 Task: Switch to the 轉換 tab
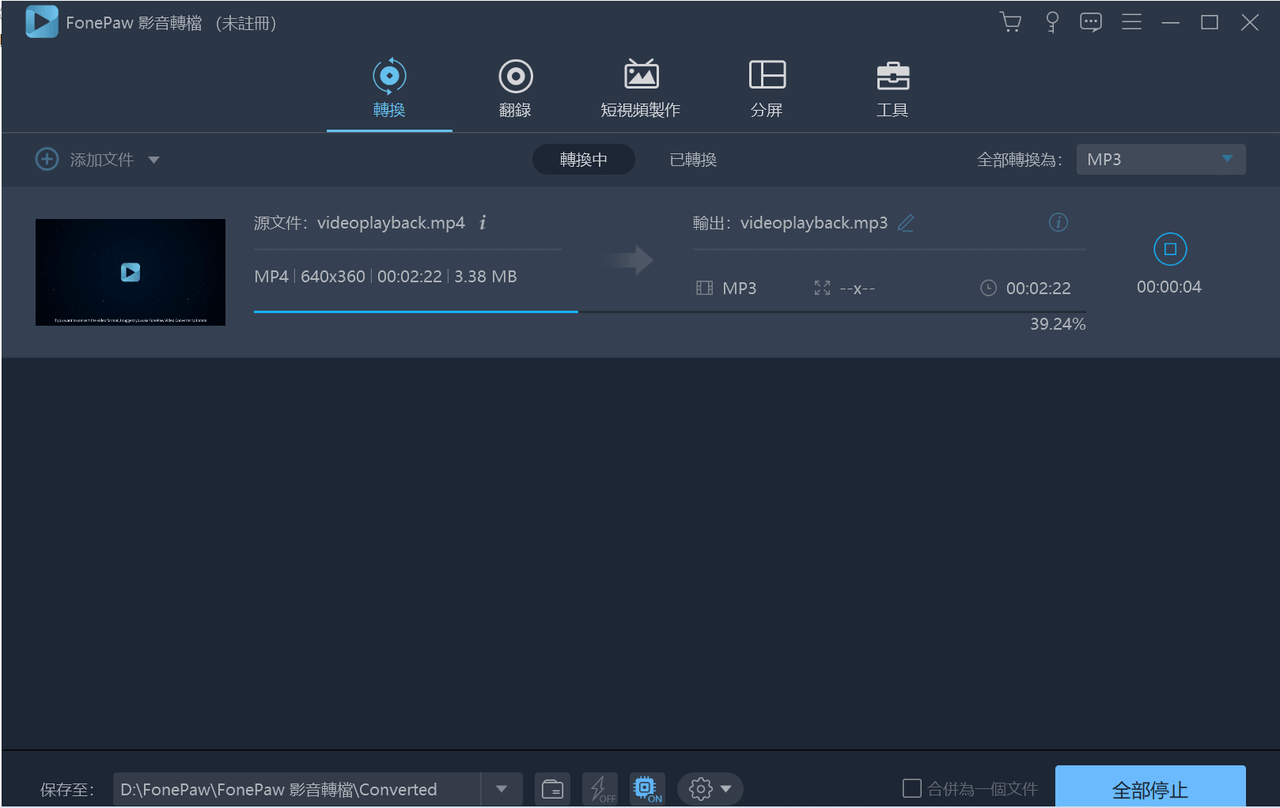click(389, 89)
